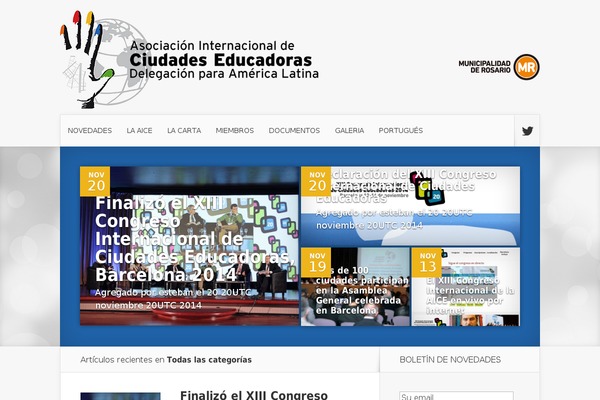Viewport: 600px width, 400px height.
Task: Open the Twitter bird icon link
Action: point(527,131)
